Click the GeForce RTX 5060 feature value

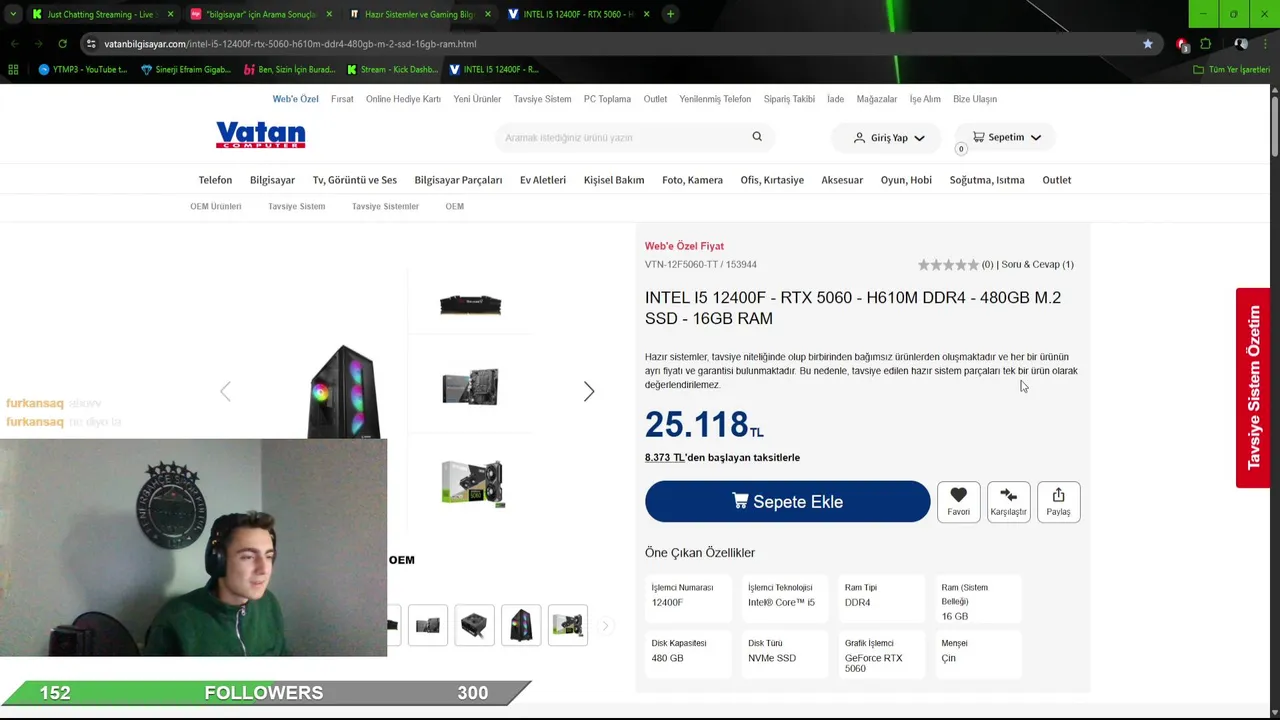coord(873,663)
